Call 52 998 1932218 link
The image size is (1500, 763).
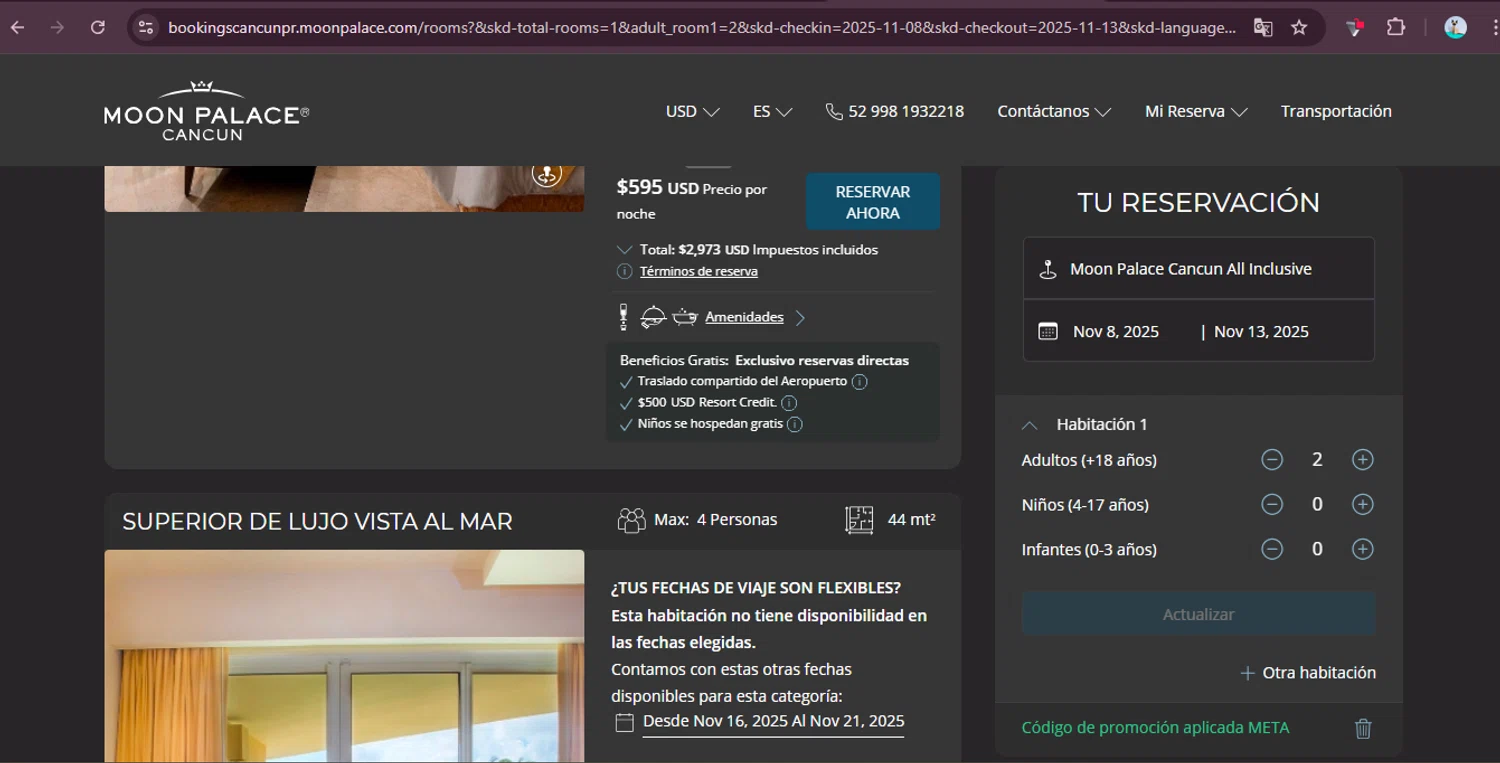(906, 112)
